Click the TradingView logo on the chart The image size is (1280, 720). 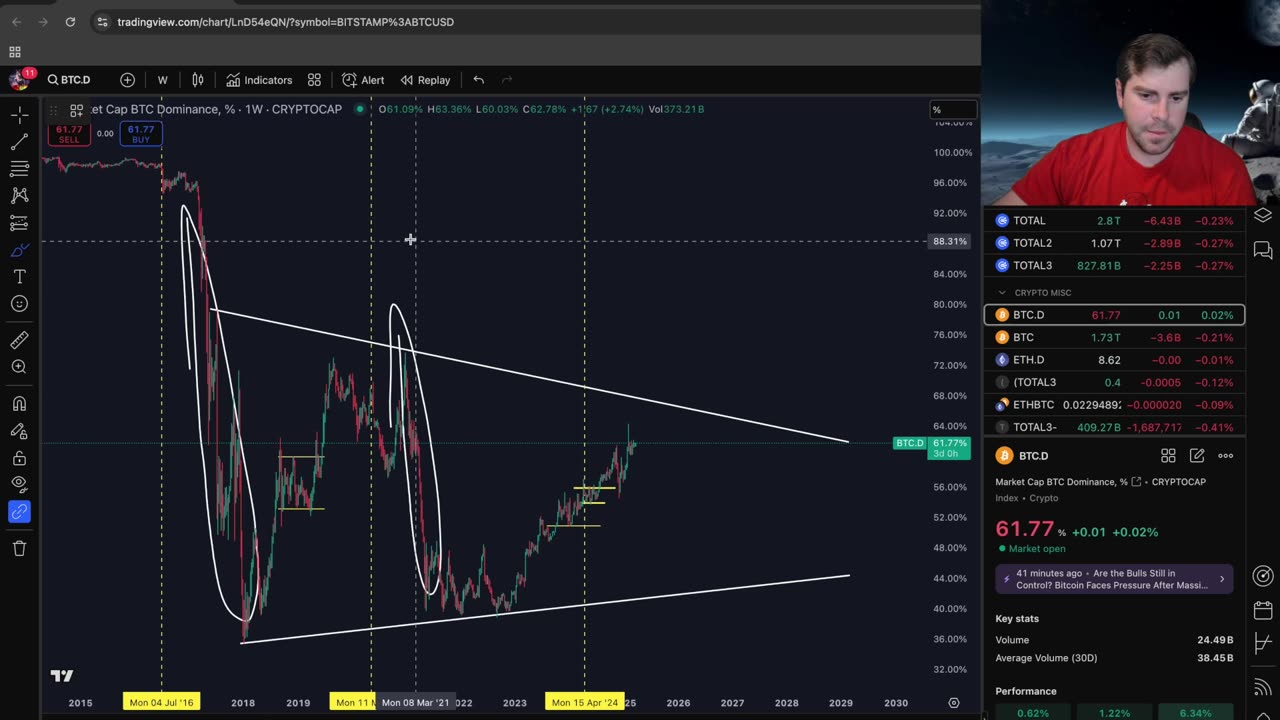62,676
